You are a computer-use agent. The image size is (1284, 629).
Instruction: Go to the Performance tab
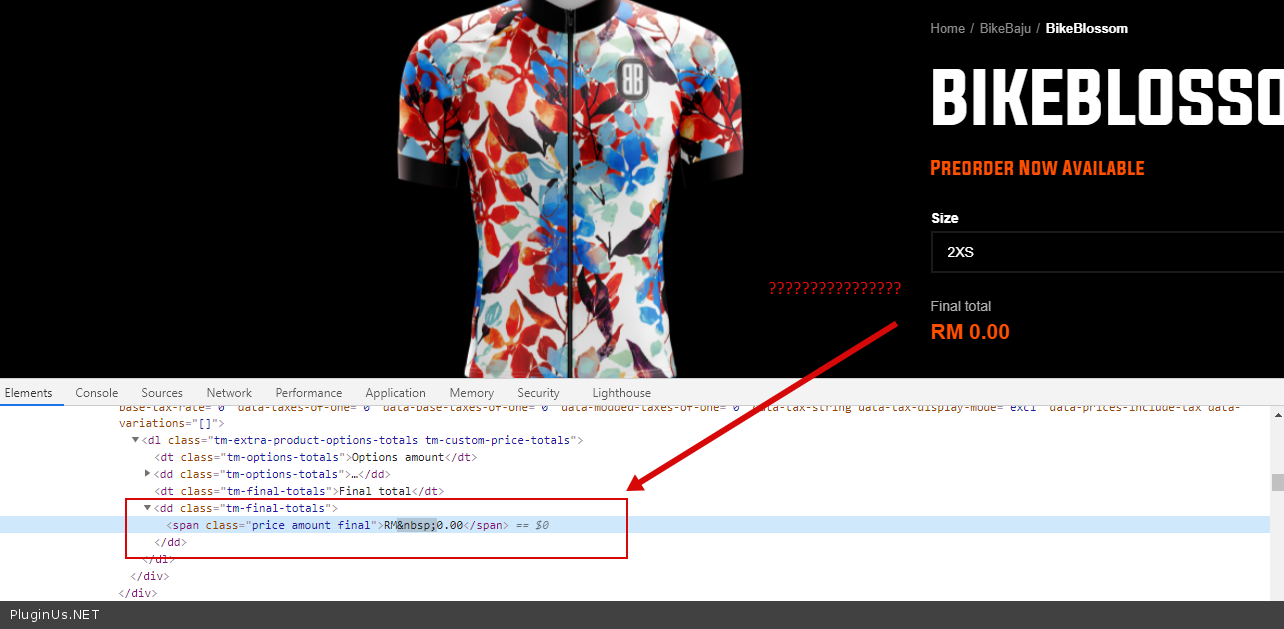click(x=309, y=393)
